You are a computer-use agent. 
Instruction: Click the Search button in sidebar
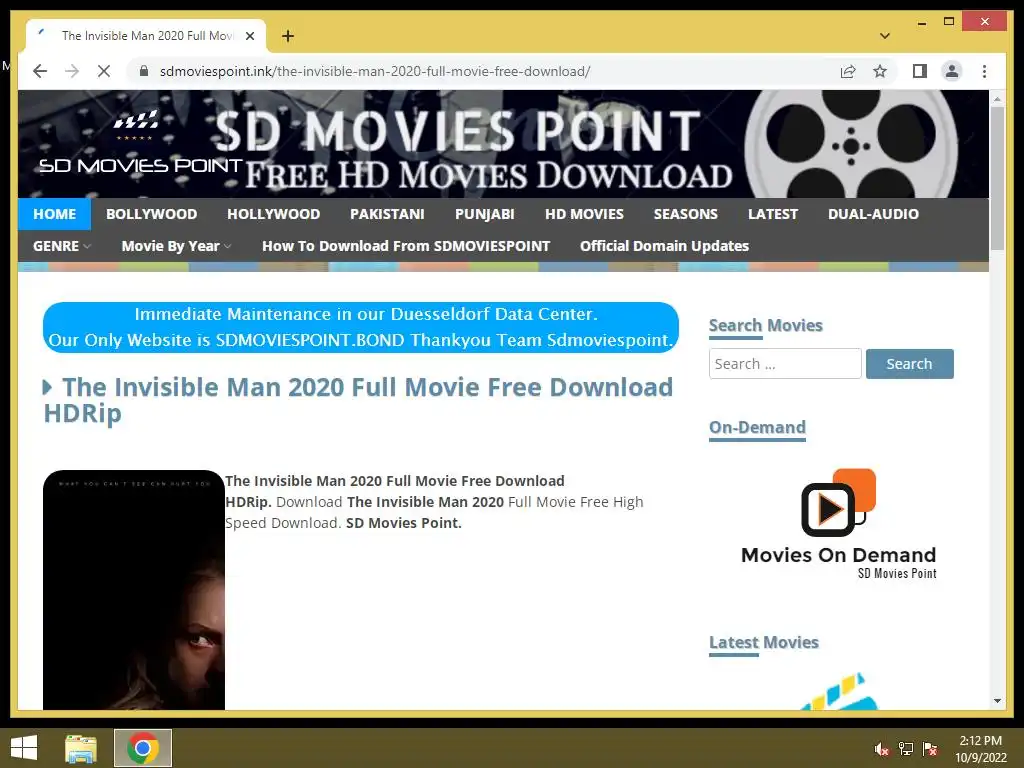pos(910,364)
